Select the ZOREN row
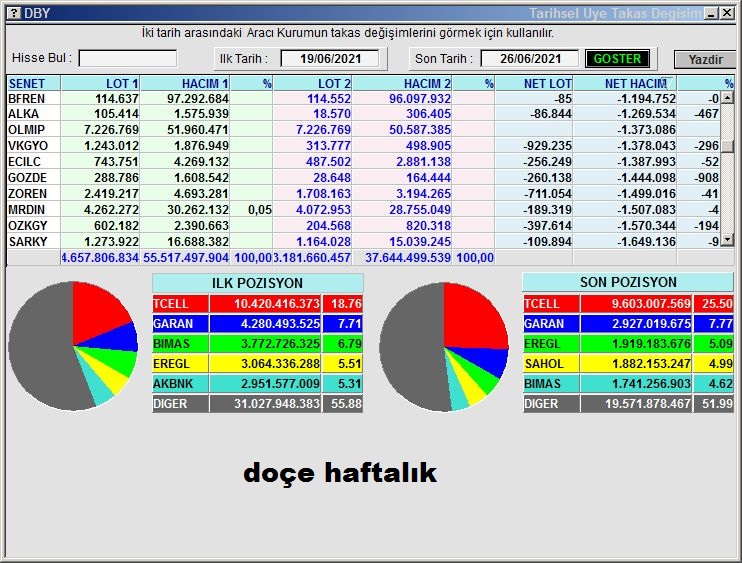 click(363, 194)
